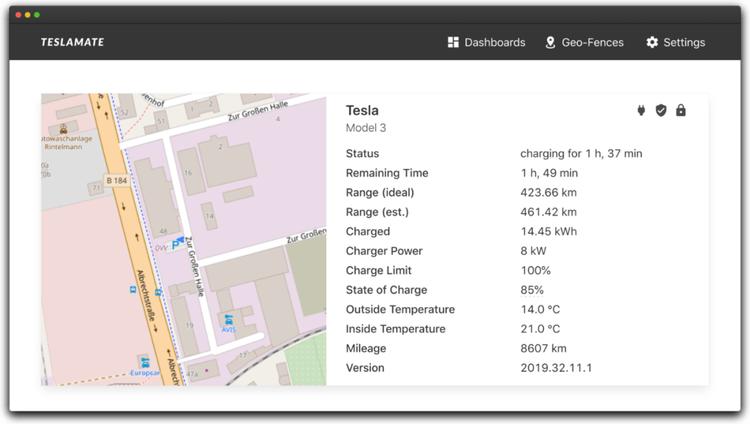Click the Model 3 subtitle

click(366, 128)
